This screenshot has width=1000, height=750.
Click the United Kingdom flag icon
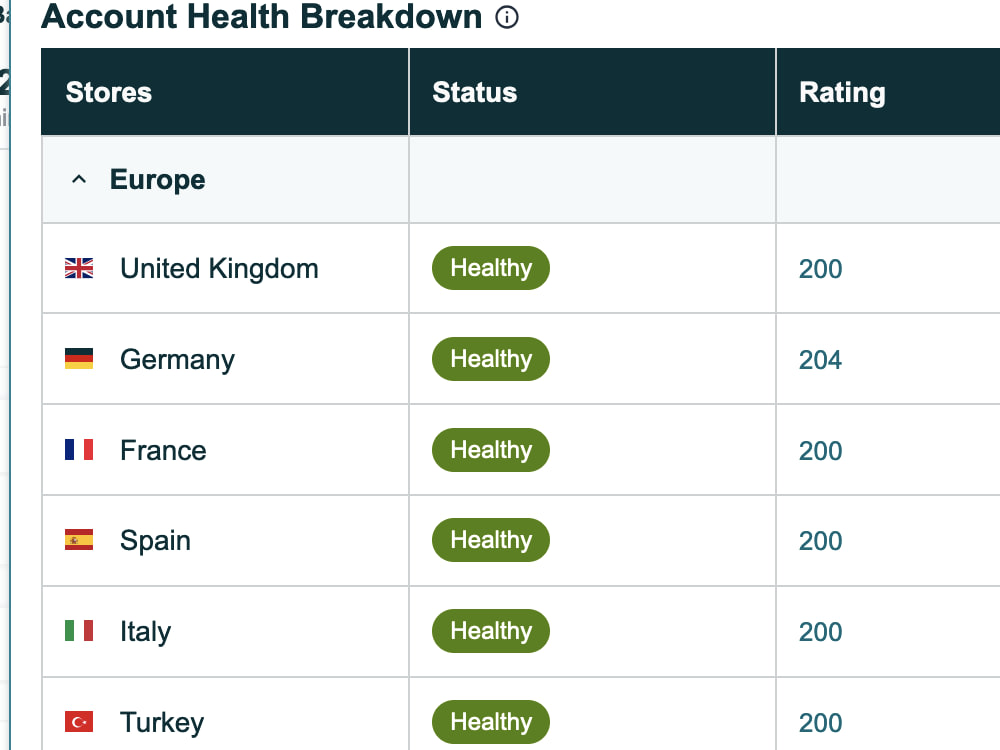(x=79, y=268)
